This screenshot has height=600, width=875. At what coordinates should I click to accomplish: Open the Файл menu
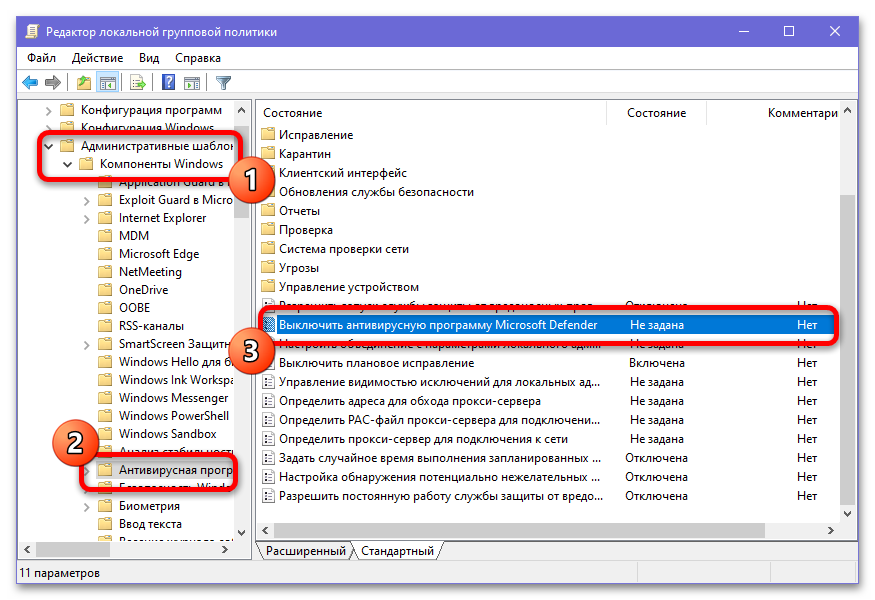click(x=41, y=58)
